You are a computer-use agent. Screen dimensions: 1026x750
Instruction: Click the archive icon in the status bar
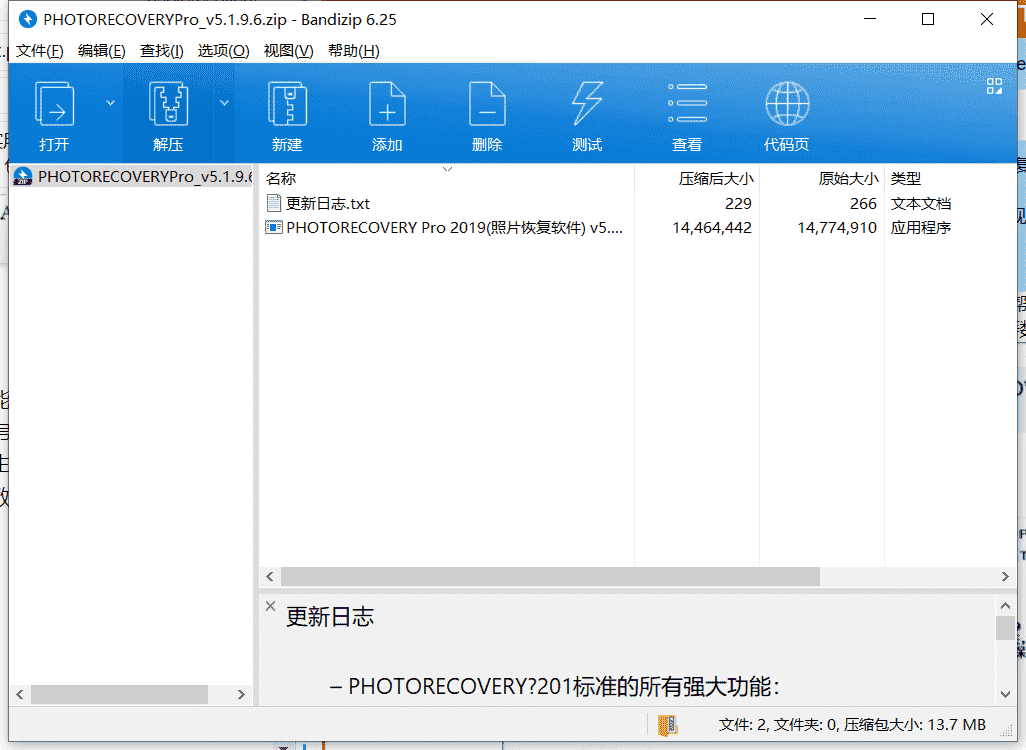click(667, 725)
